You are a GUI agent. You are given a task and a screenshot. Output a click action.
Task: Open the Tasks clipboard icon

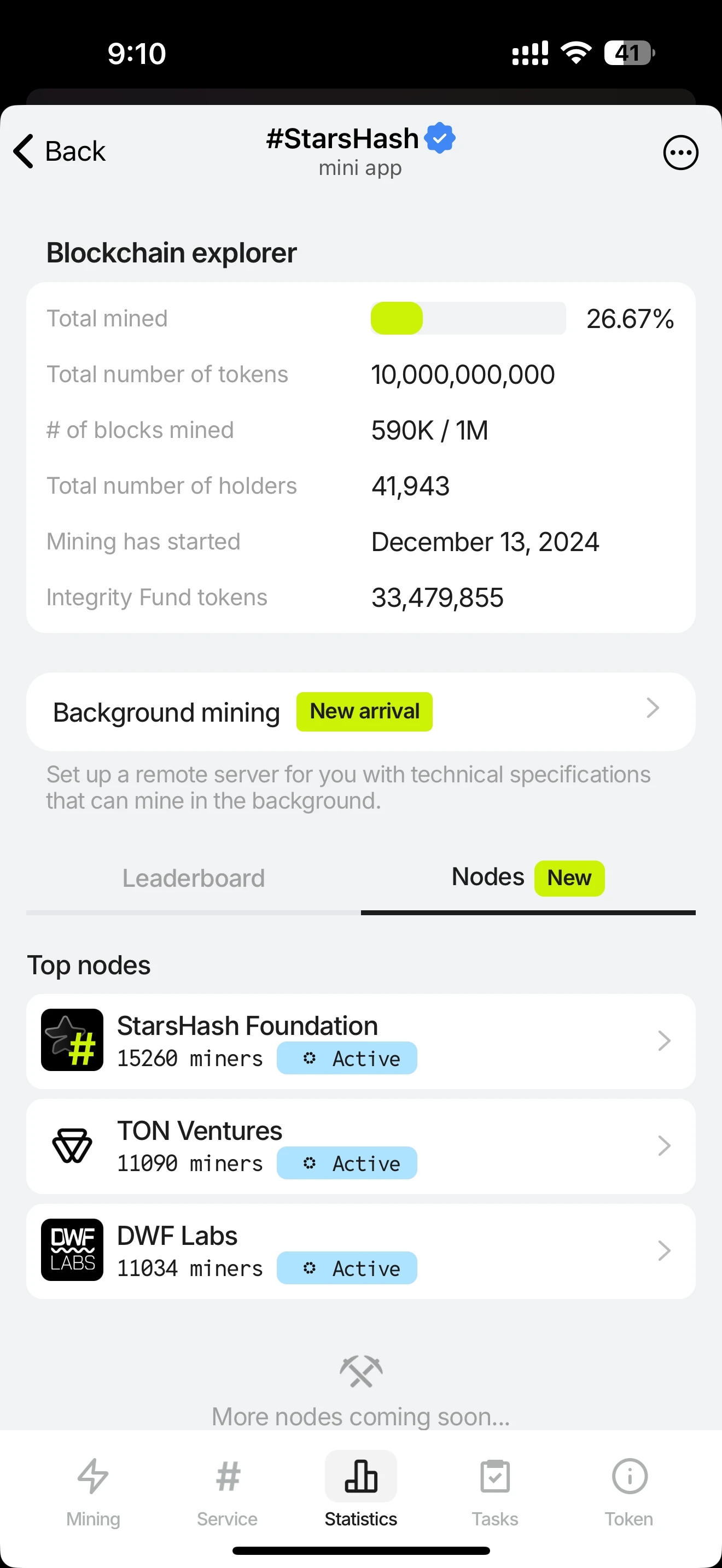tap(495, 1476)
